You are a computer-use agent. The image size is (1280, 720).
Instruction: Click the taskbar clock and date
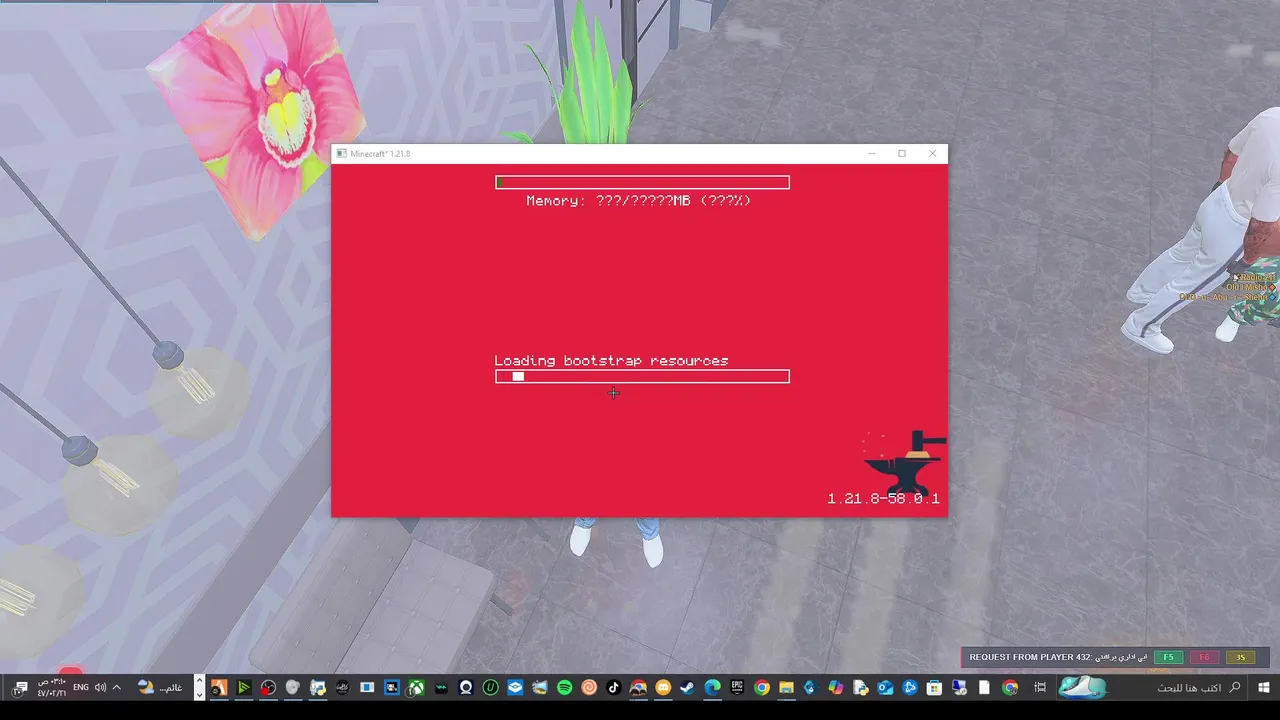pos(52,688)
